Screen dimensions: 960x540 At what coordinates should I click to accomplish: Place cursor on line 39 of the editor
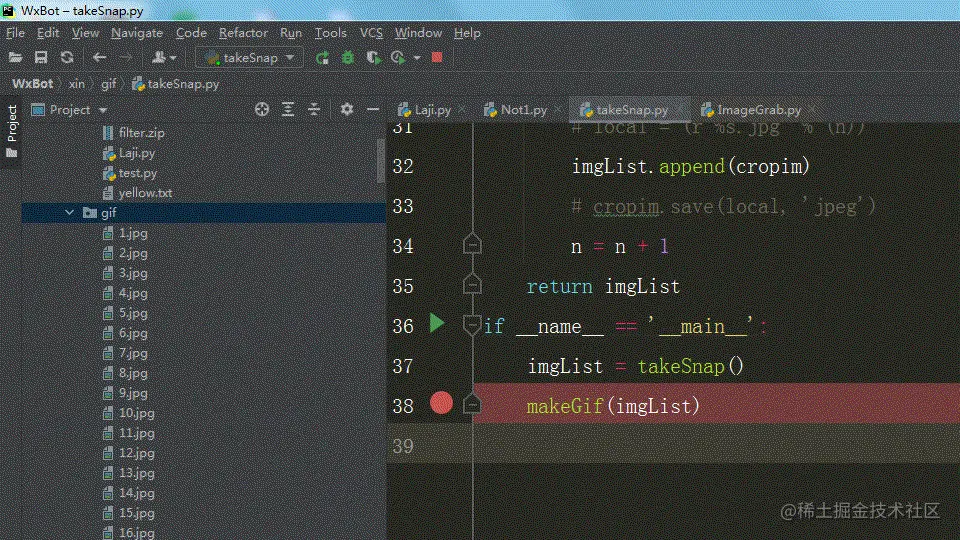pyautogui.click(x=716, y=446)
